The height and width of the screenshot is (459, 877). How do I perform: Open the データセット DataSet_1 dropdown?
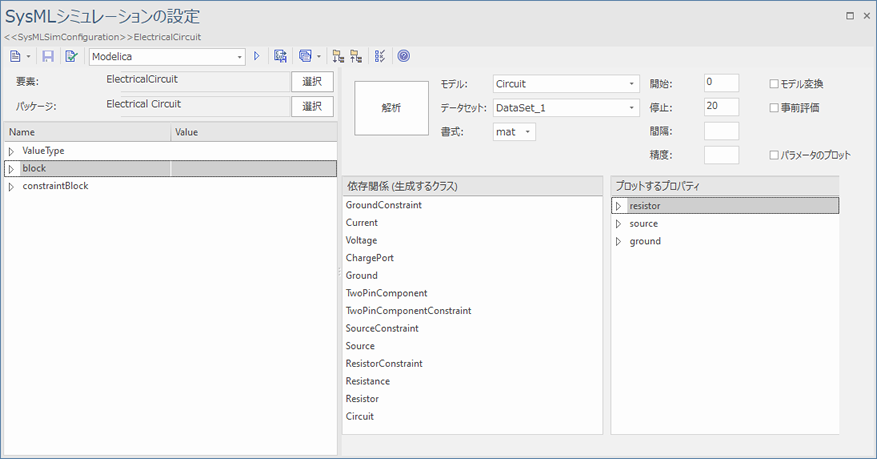(566, 108)
